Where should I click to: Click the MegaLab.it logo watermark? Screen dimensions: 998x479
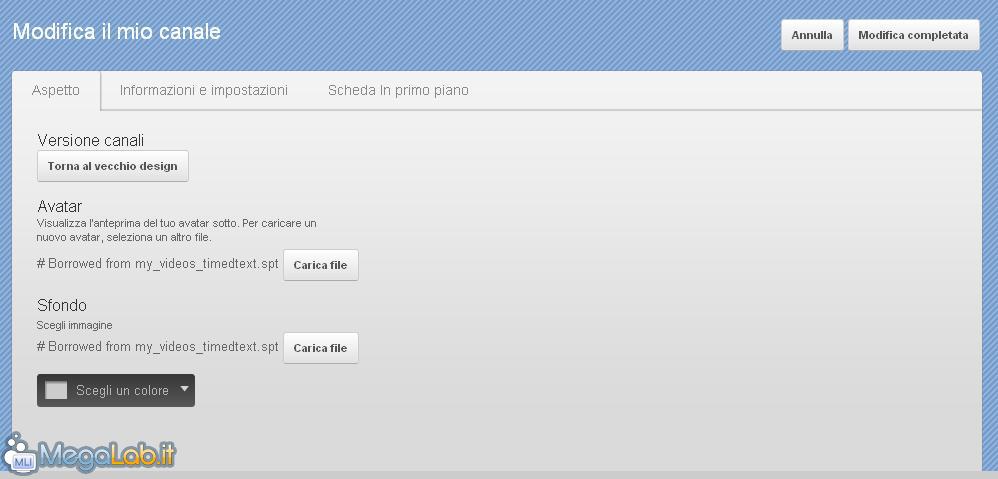(x=88, y=454)
